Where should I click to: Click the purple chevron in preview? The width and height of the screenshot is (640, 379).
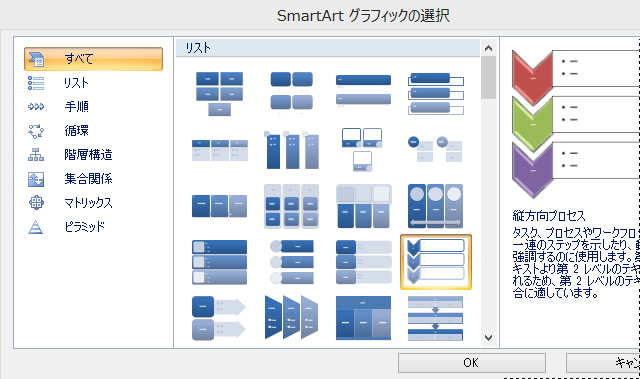click(x=532, y=170)
